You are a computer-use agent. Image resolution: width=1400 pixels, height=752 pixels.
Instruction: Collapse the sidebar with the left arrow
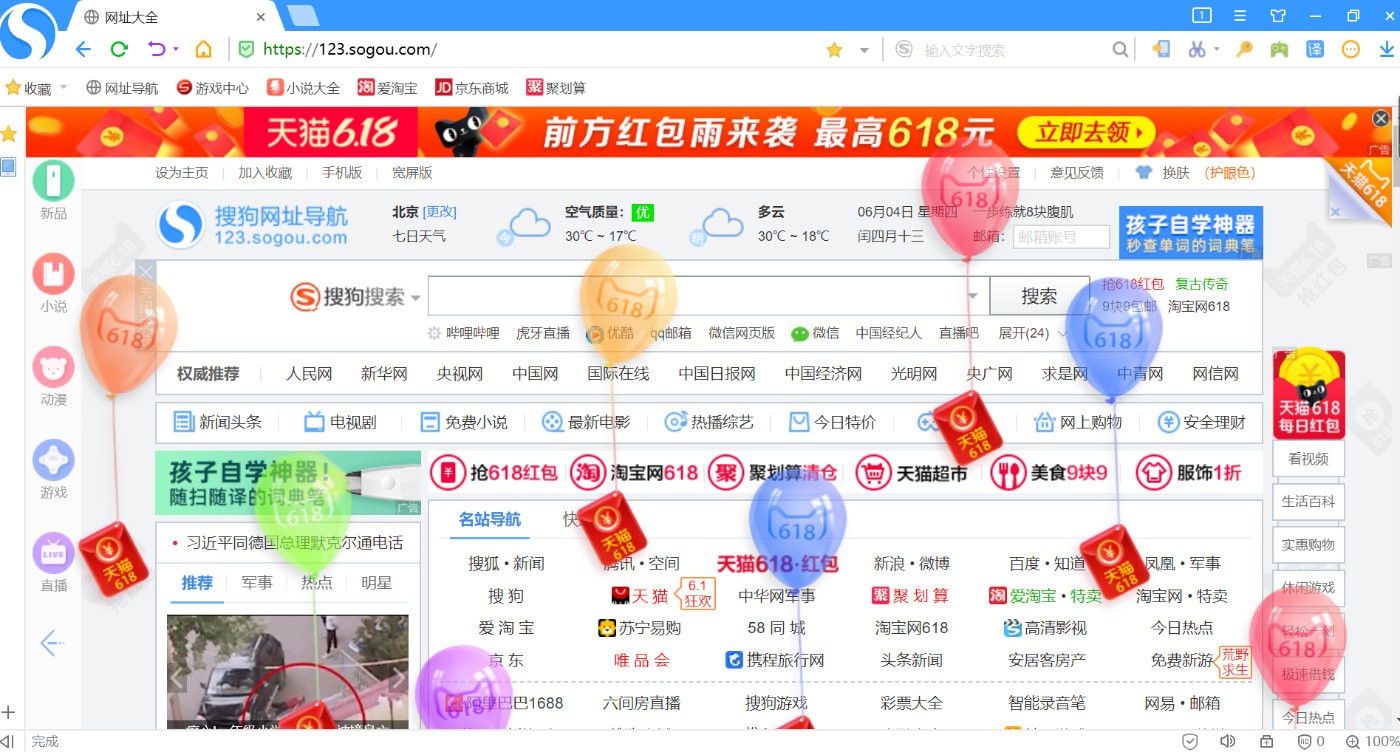click(52, 642)
